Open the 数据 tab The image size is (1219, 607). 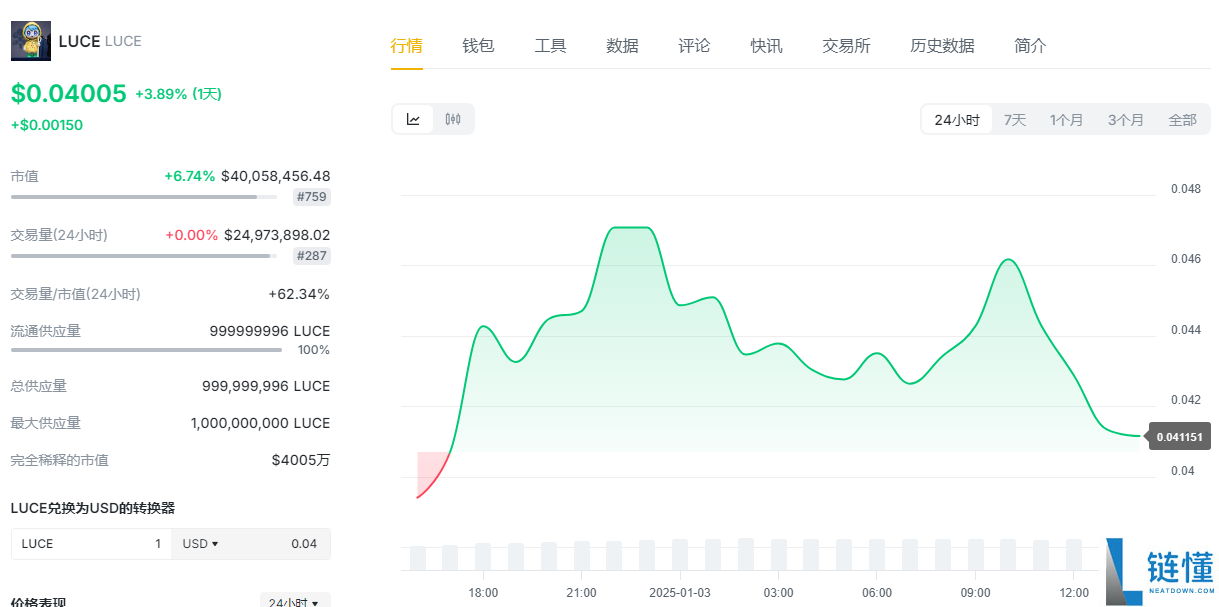click(622, 46)
